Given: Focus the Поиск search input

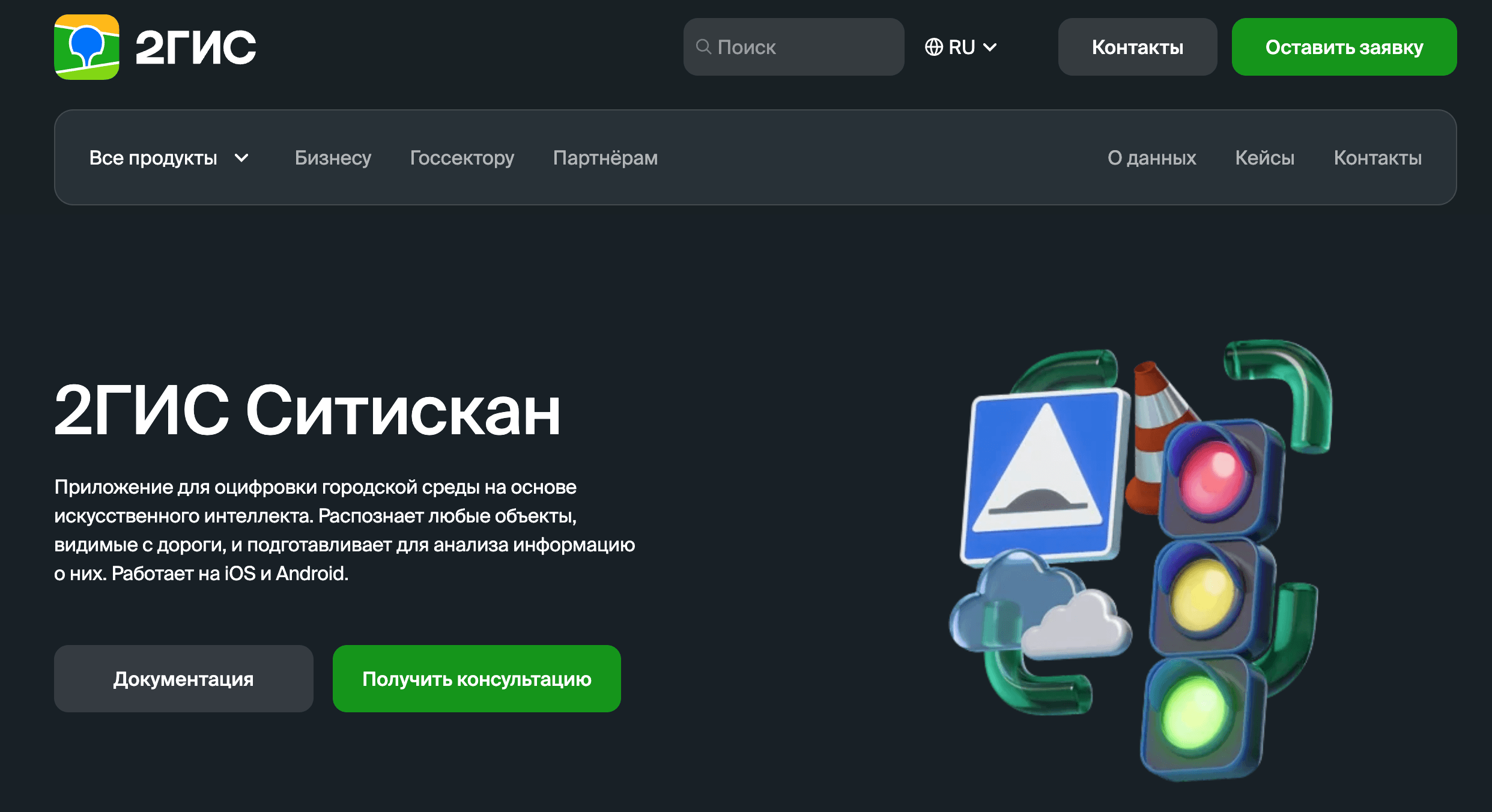Looking at the screenshot, I should click(x=793, y=47).
